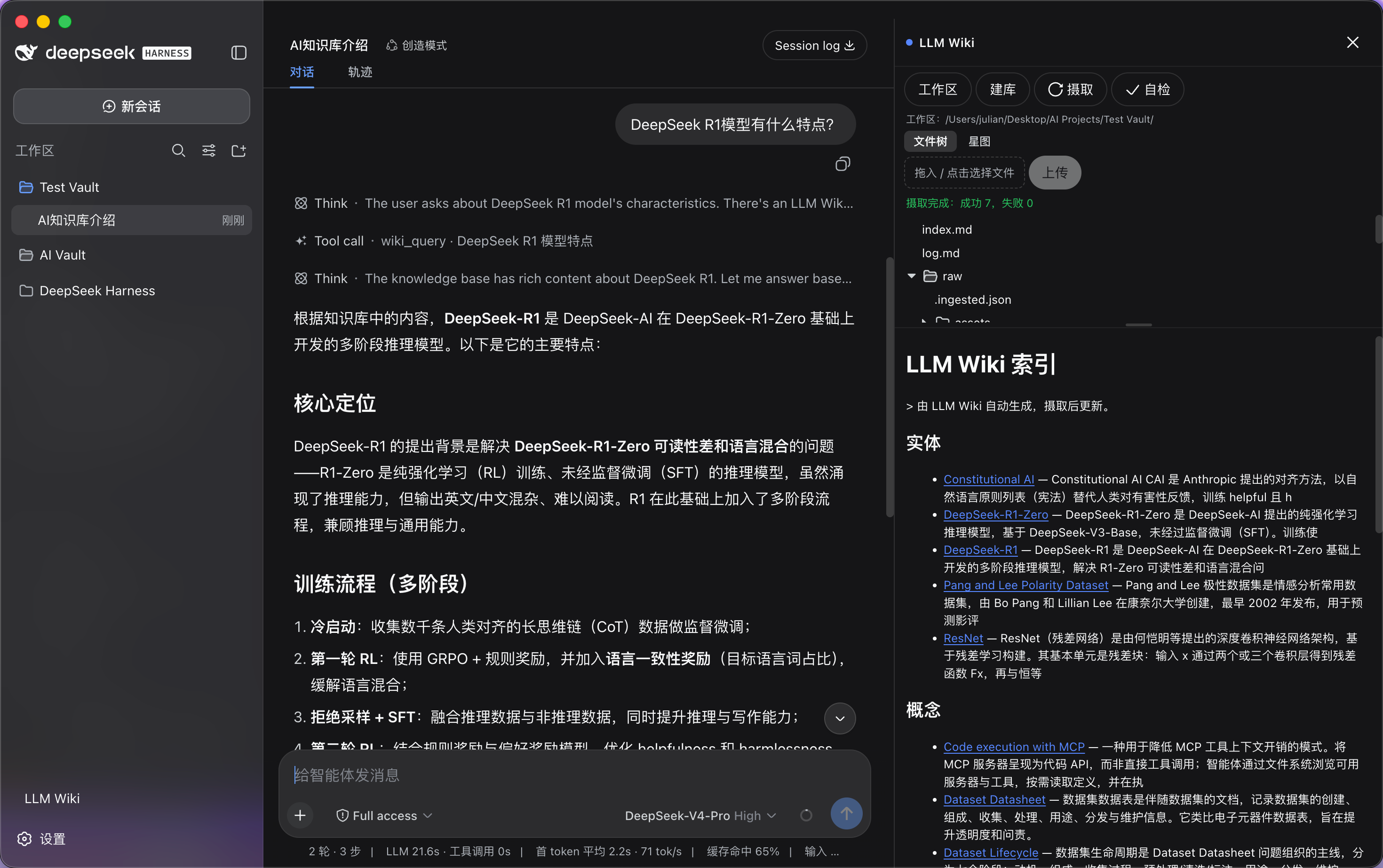1383x868 pixels.
Task: Click the 创造模式 mode indicator
Action: coord(416,45)
